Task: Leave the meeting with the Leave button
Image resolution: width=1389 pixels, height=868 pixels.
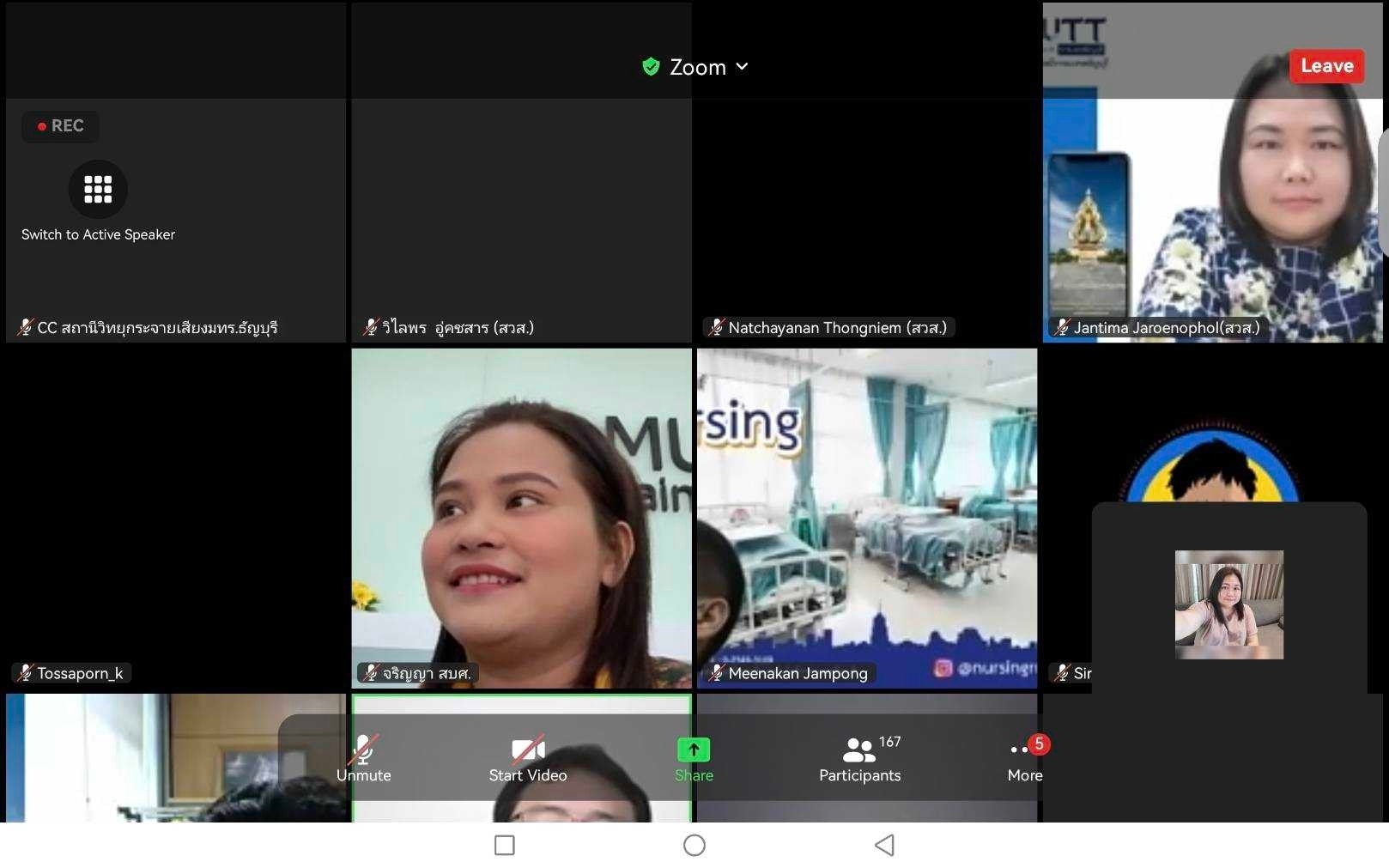Action: pos(1326,66)
